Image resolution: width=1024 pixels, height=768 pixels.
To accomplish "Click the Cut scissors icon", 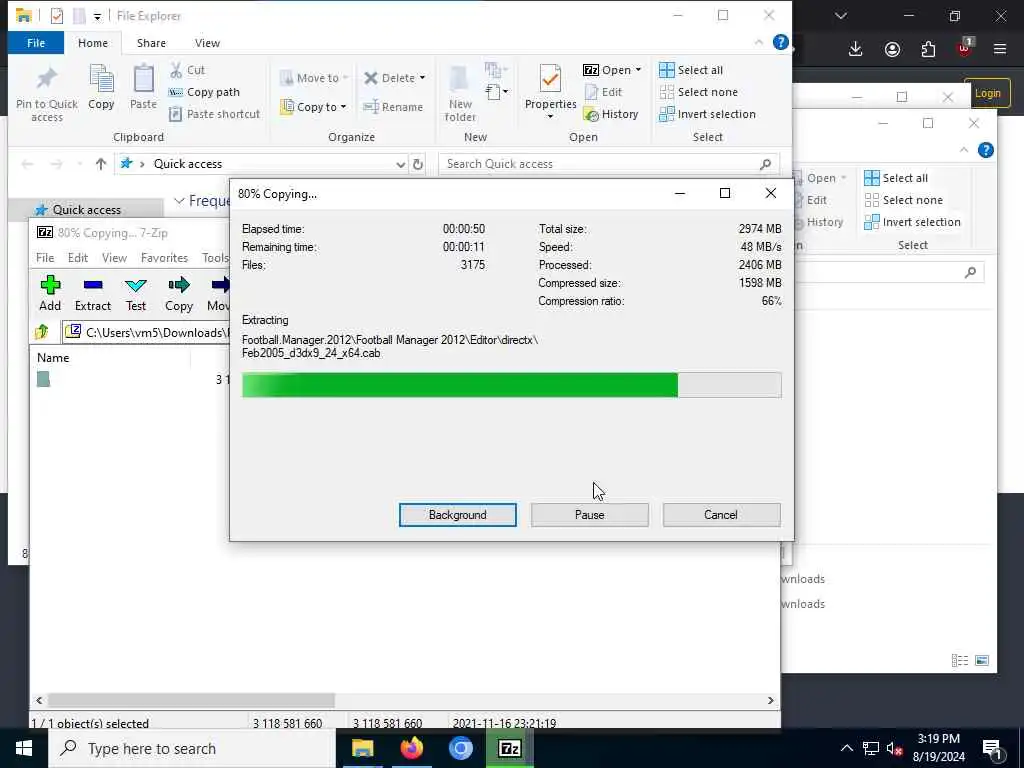I will tap(176, 70).
